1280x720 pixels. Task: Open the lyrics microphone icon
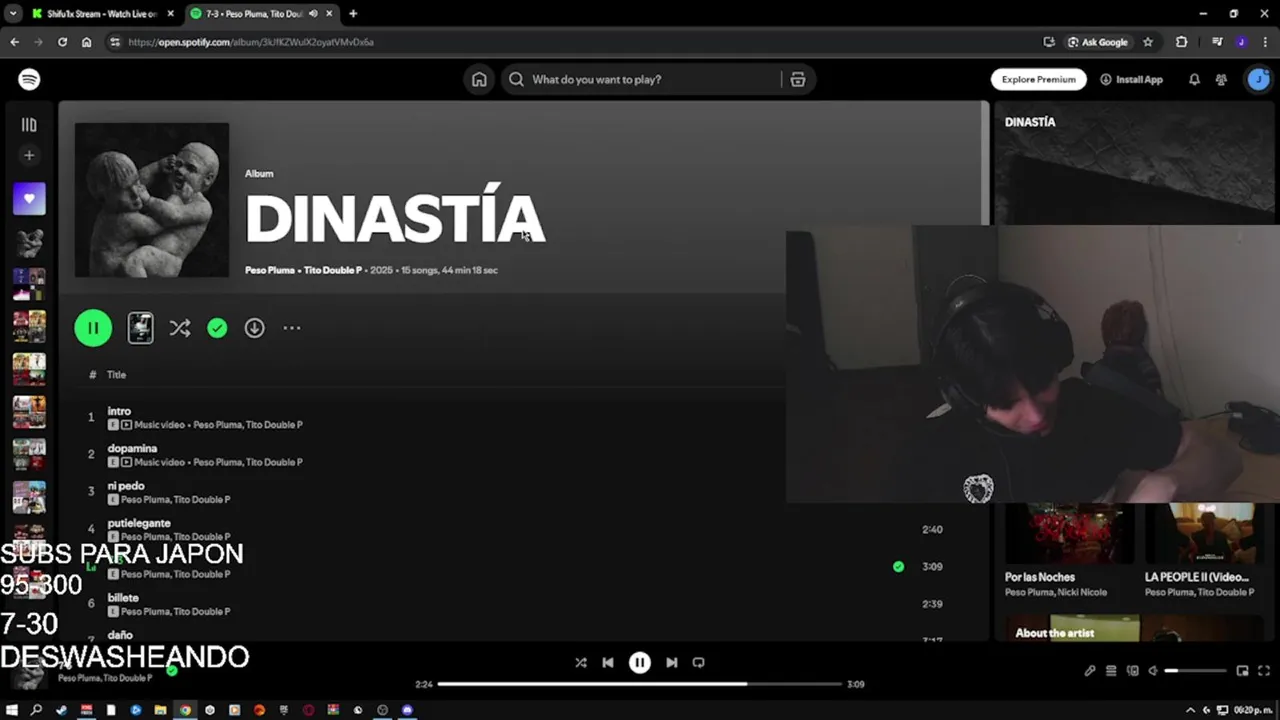1090,671
